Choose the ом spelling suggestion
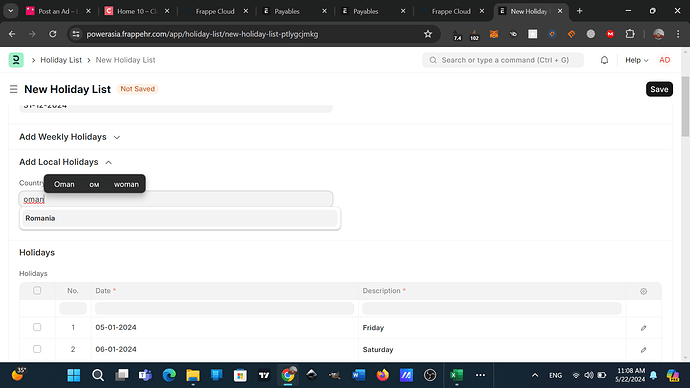This screenshot has width=690, height=388. click(94, 184)
